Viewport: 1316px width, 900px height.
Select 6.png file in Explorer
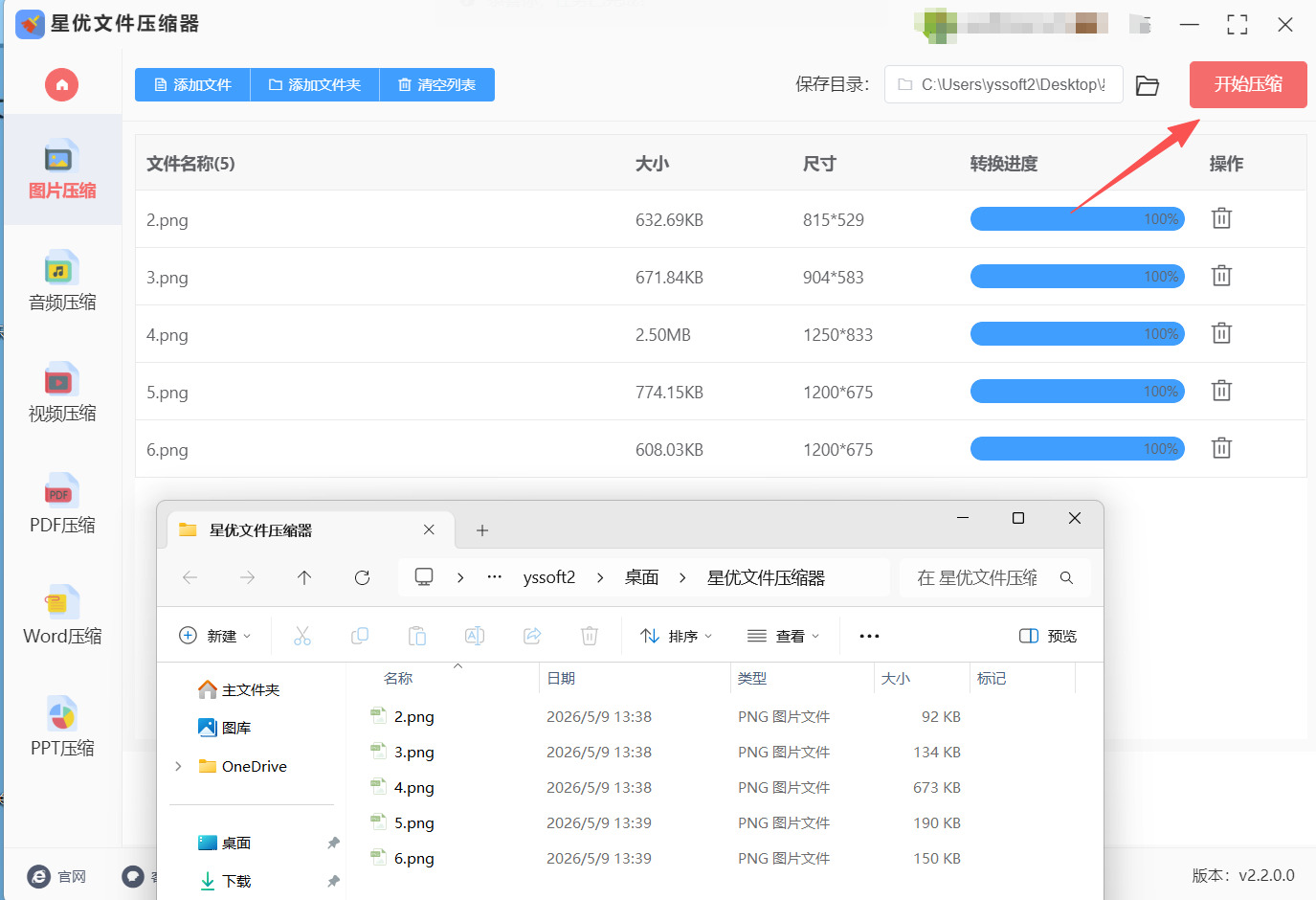[414, 858]
